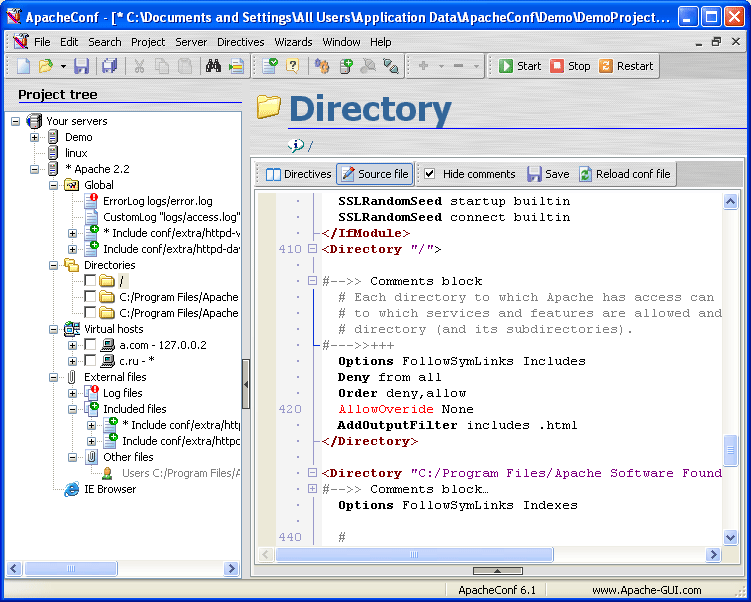
Task: Expand the Demo server node
Action: click(34, 137)
